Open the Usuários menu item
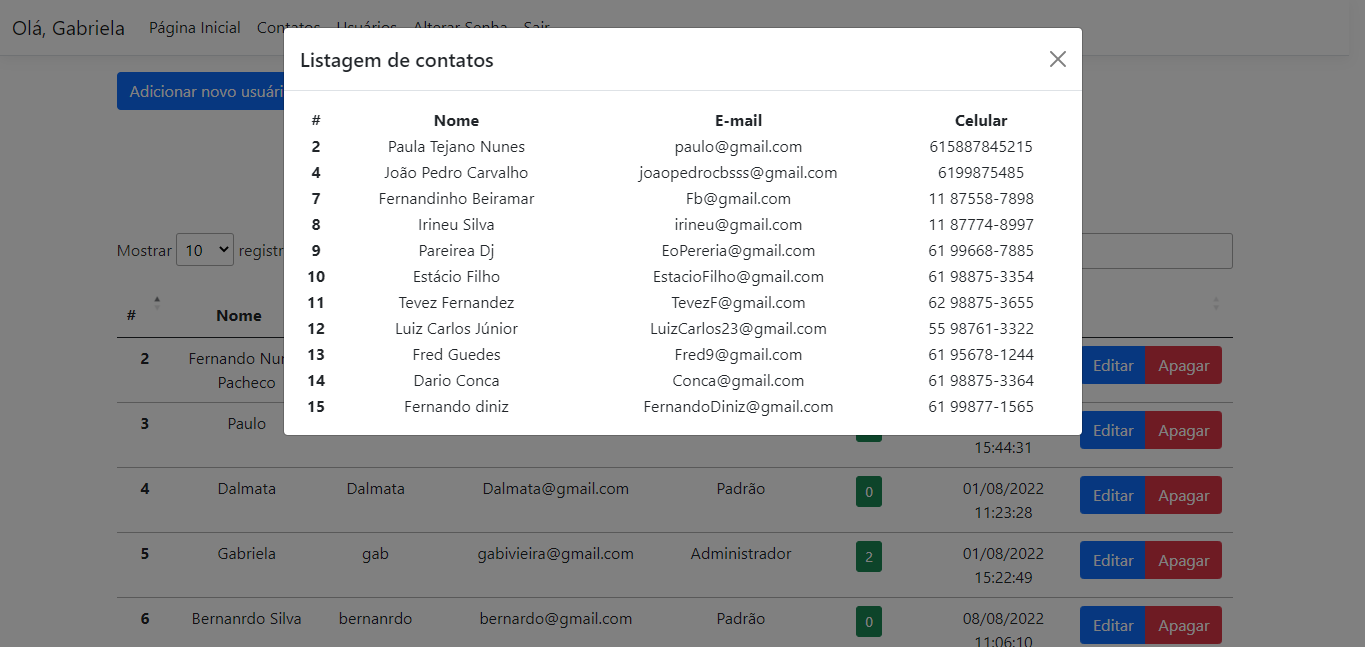This screenshot has height=647, width=1365. click(366, 27)
